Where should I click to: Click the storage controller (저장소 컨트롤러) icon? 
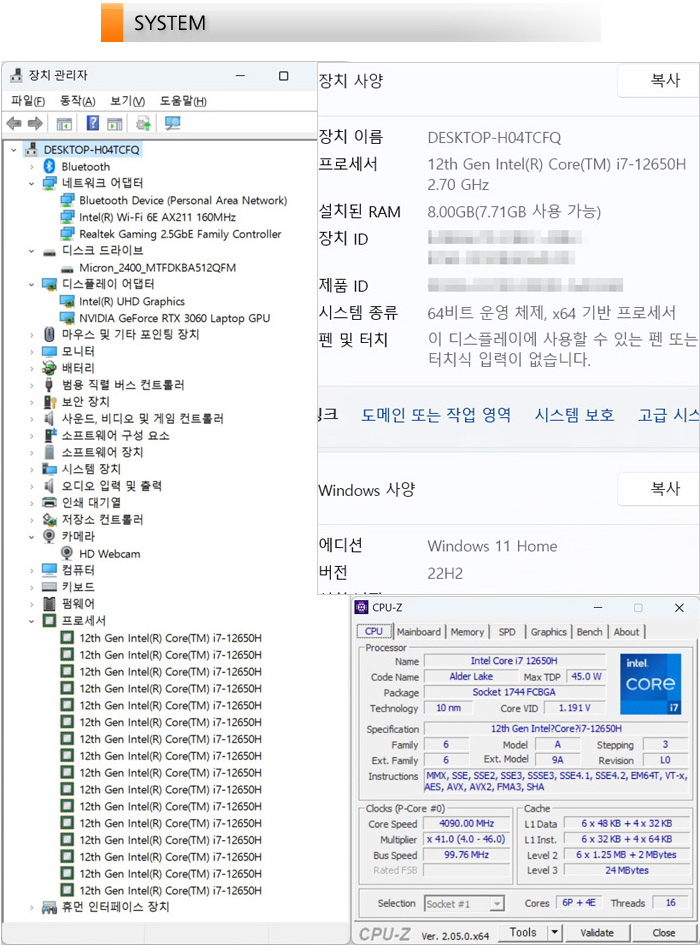point(50,519)
